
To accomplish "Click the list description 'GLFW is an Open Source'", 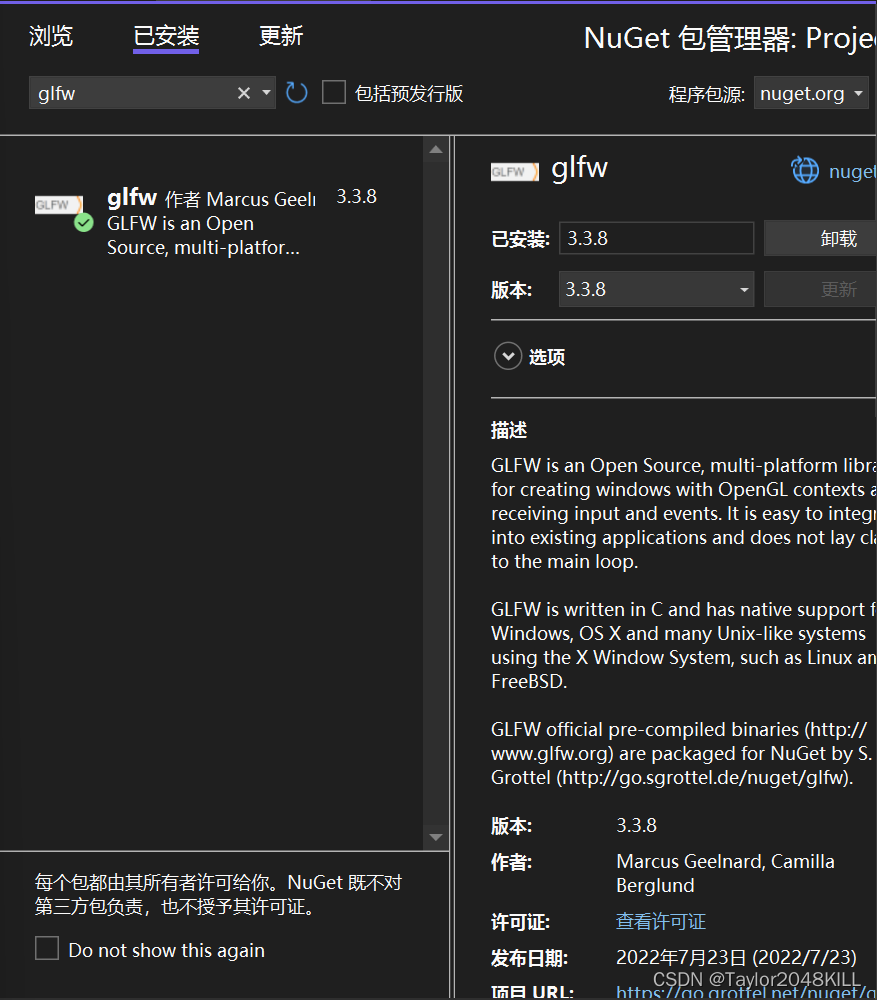I will (203, 235).
